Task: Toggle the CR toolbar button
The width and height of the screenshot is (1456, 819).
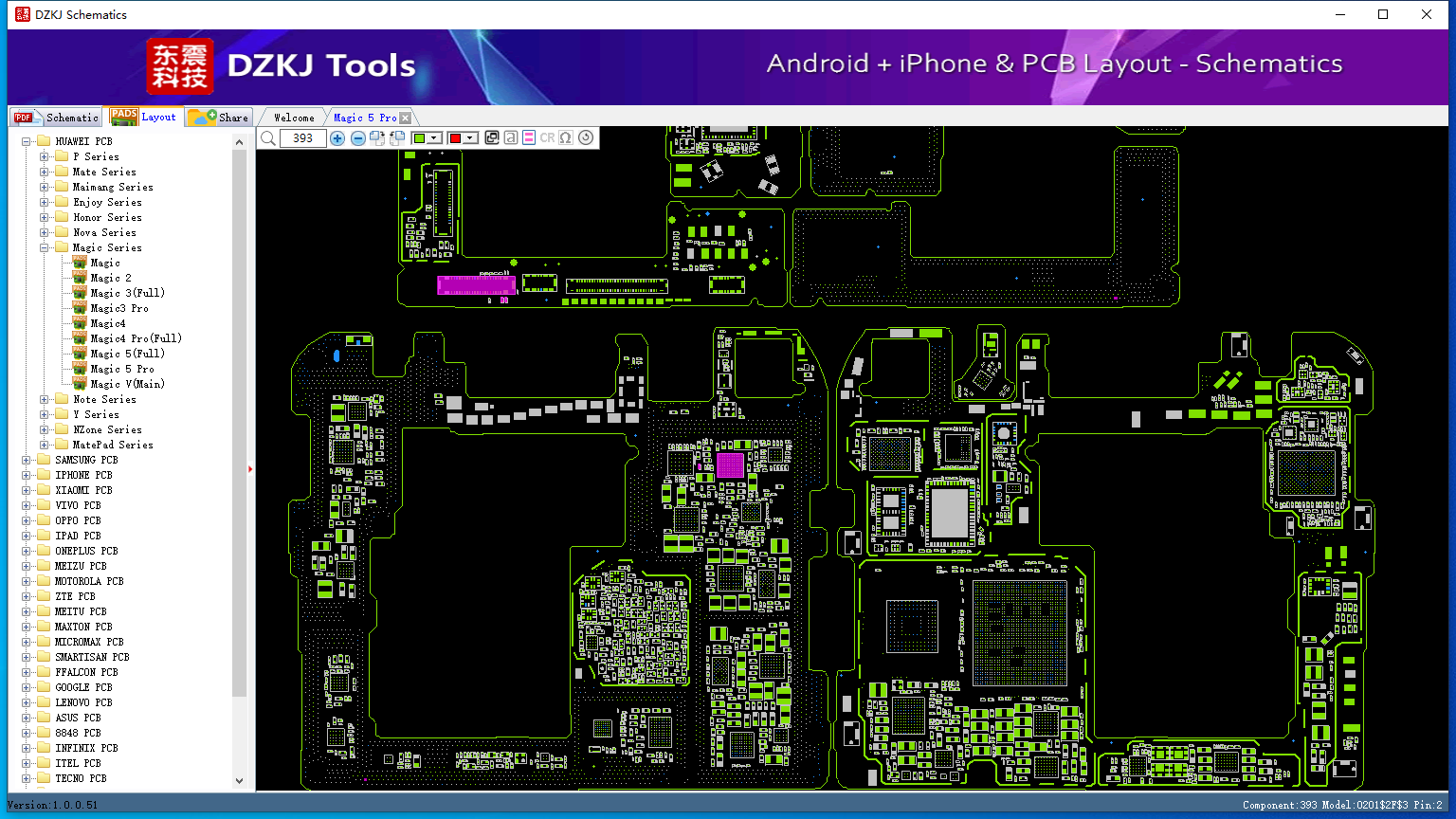Action: [x=547, y=138]
